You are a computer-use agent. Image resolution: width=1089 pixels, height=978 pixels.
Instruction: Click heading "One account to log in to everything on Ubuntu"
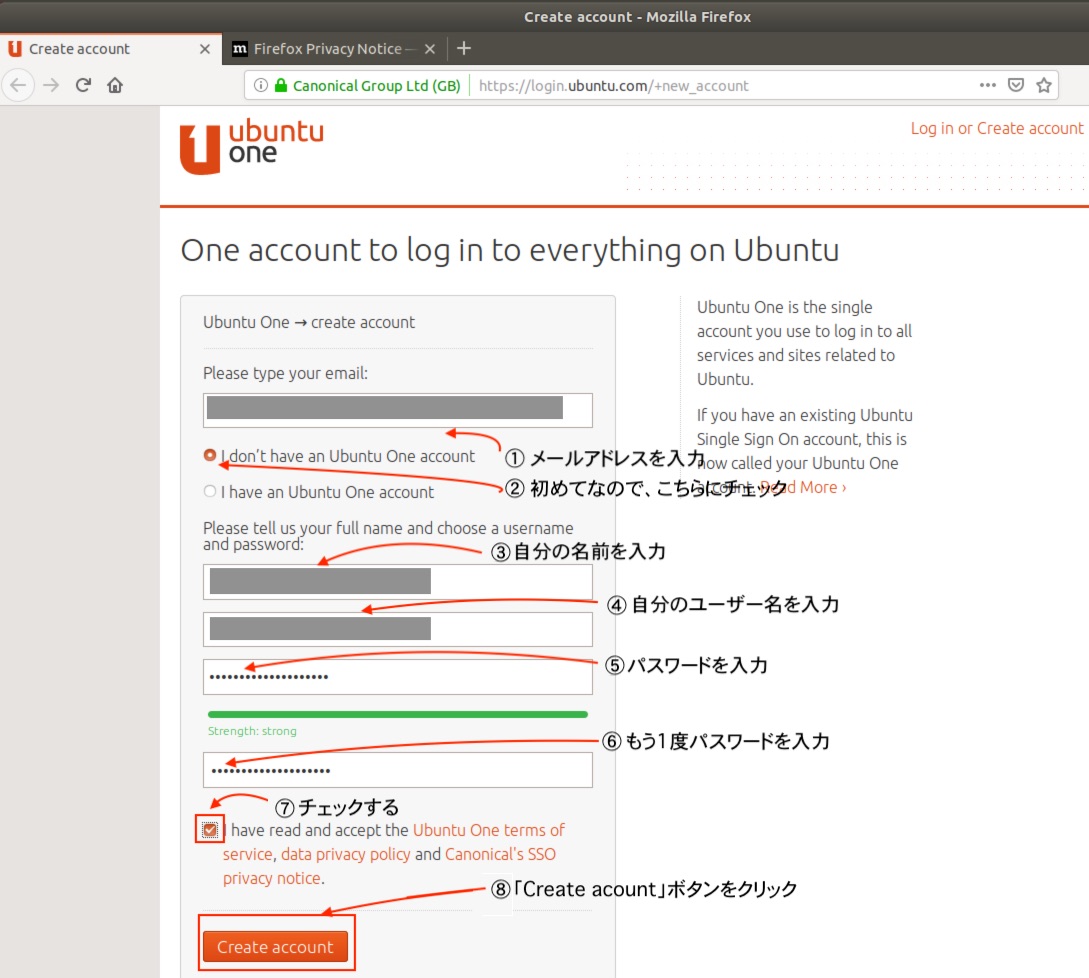(x=510, y=250)
